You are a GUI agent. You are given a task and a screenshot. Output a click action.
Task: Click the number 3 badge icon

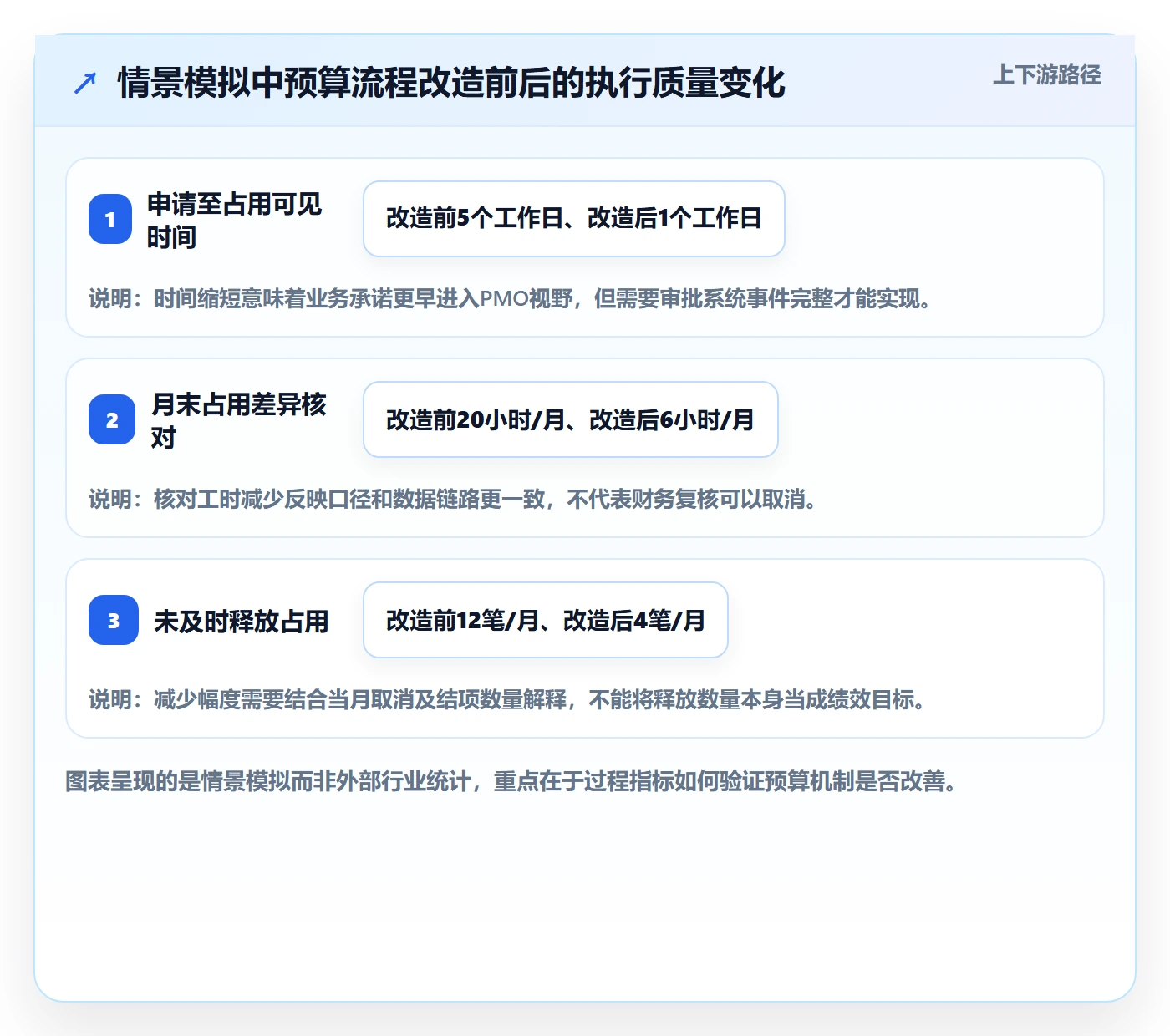(114, 620)
